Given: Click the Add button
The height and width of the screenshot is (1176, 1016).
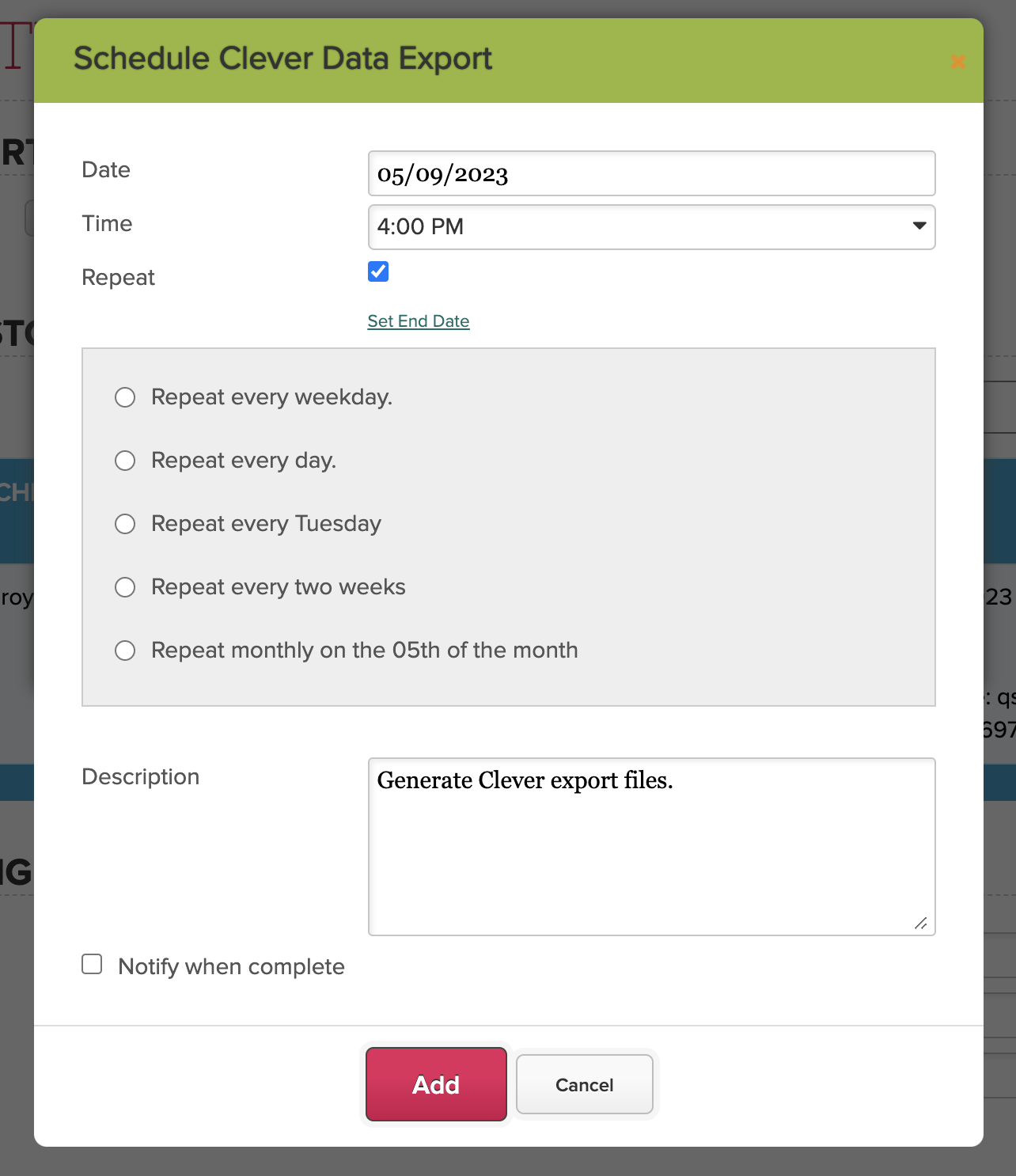Looking at the screenshot, I should [436, 1084].
